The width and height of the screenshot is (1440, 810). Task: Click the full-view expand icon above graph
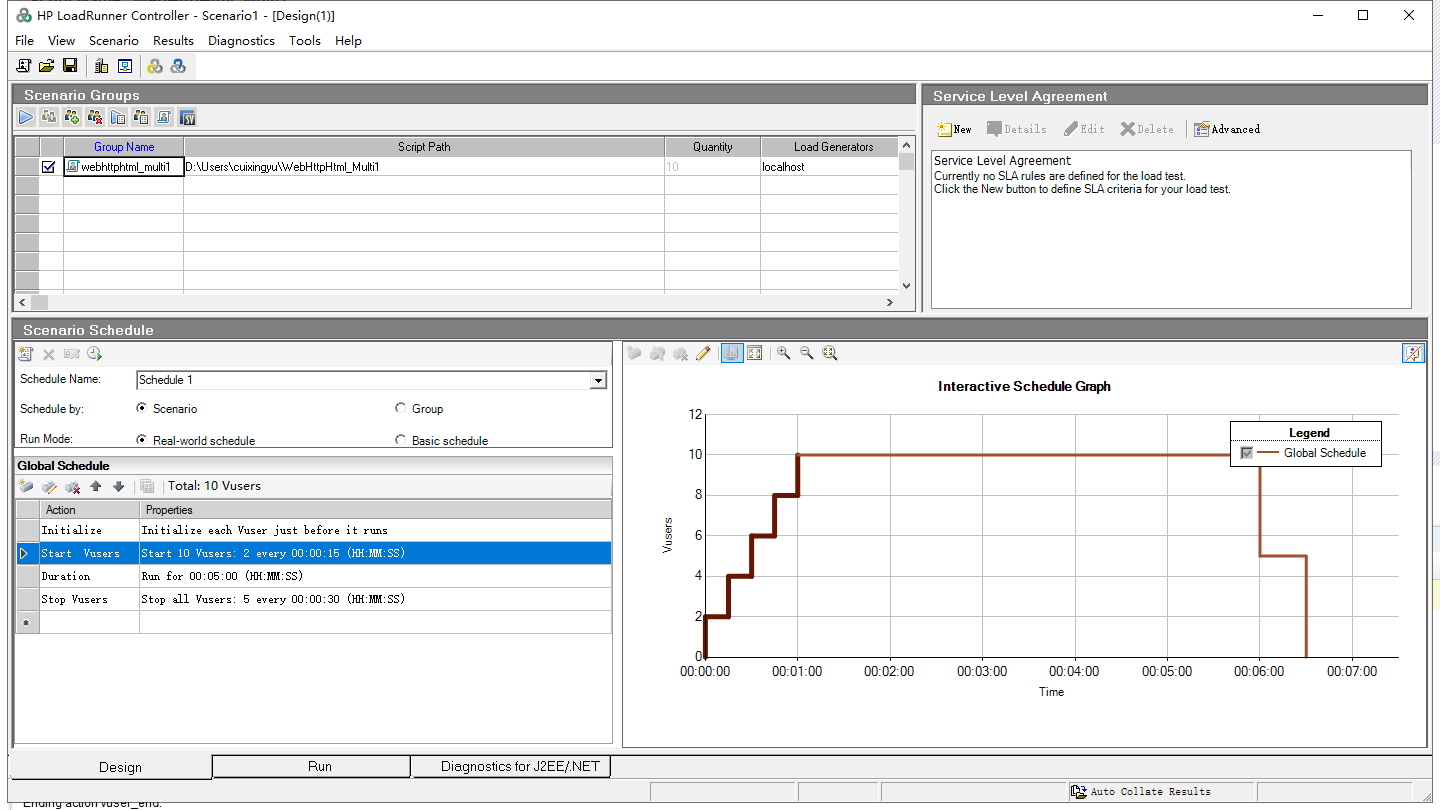pos(755,353)
